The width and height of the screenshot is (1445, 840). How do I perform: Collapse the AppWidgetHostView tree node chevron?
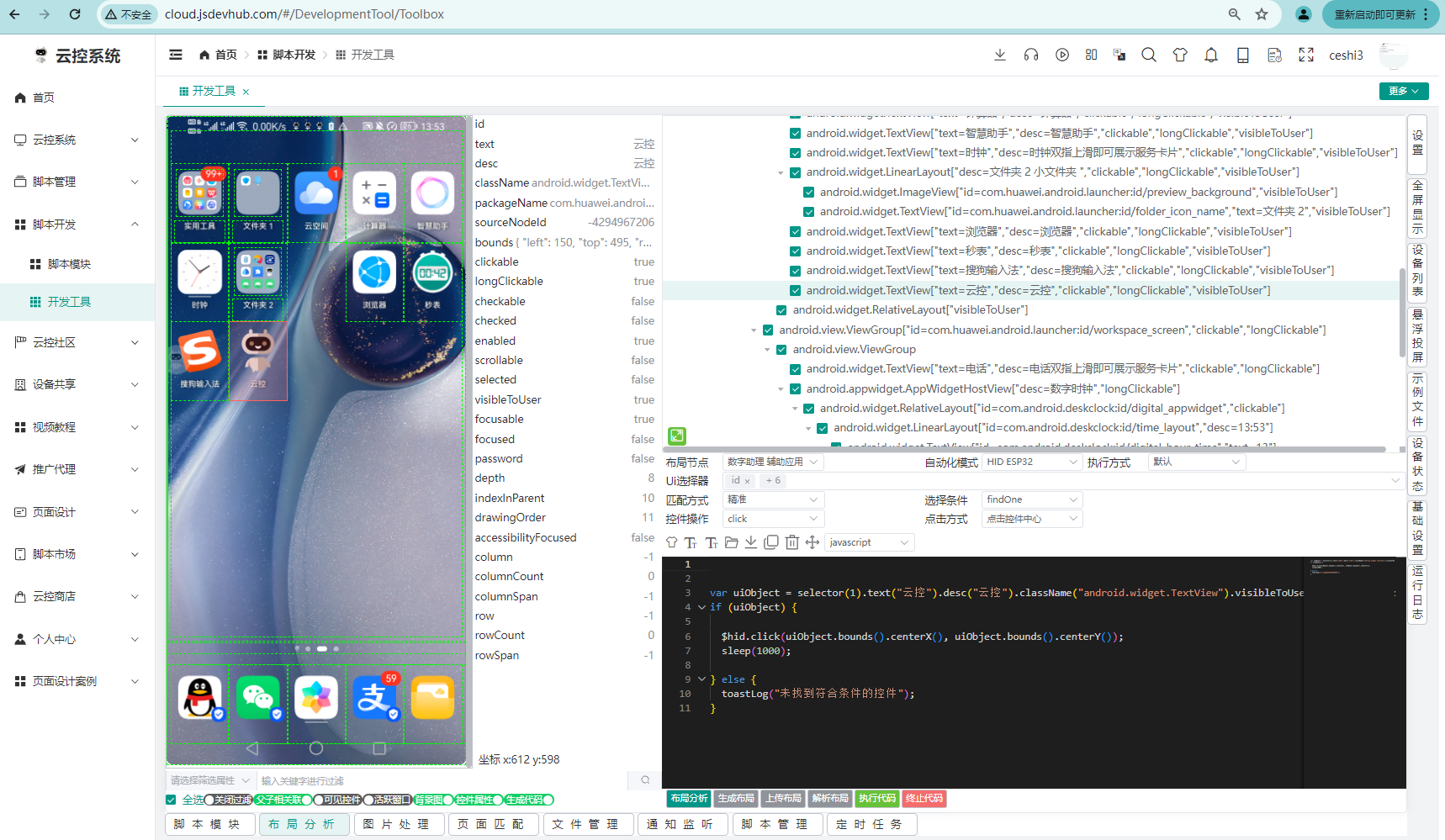click(781, 388)
